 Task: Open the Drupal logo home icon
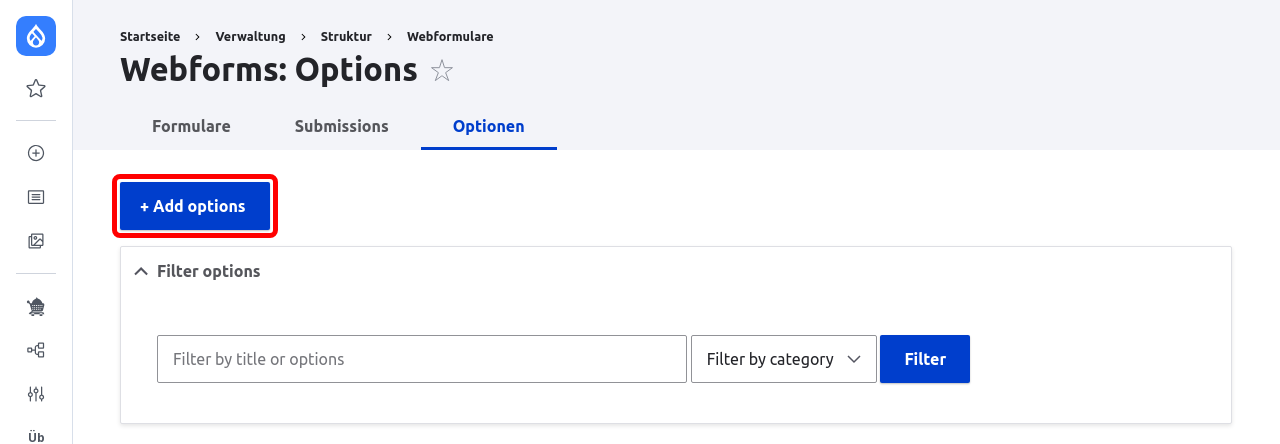pyautogui.click(x=36, y=36)
